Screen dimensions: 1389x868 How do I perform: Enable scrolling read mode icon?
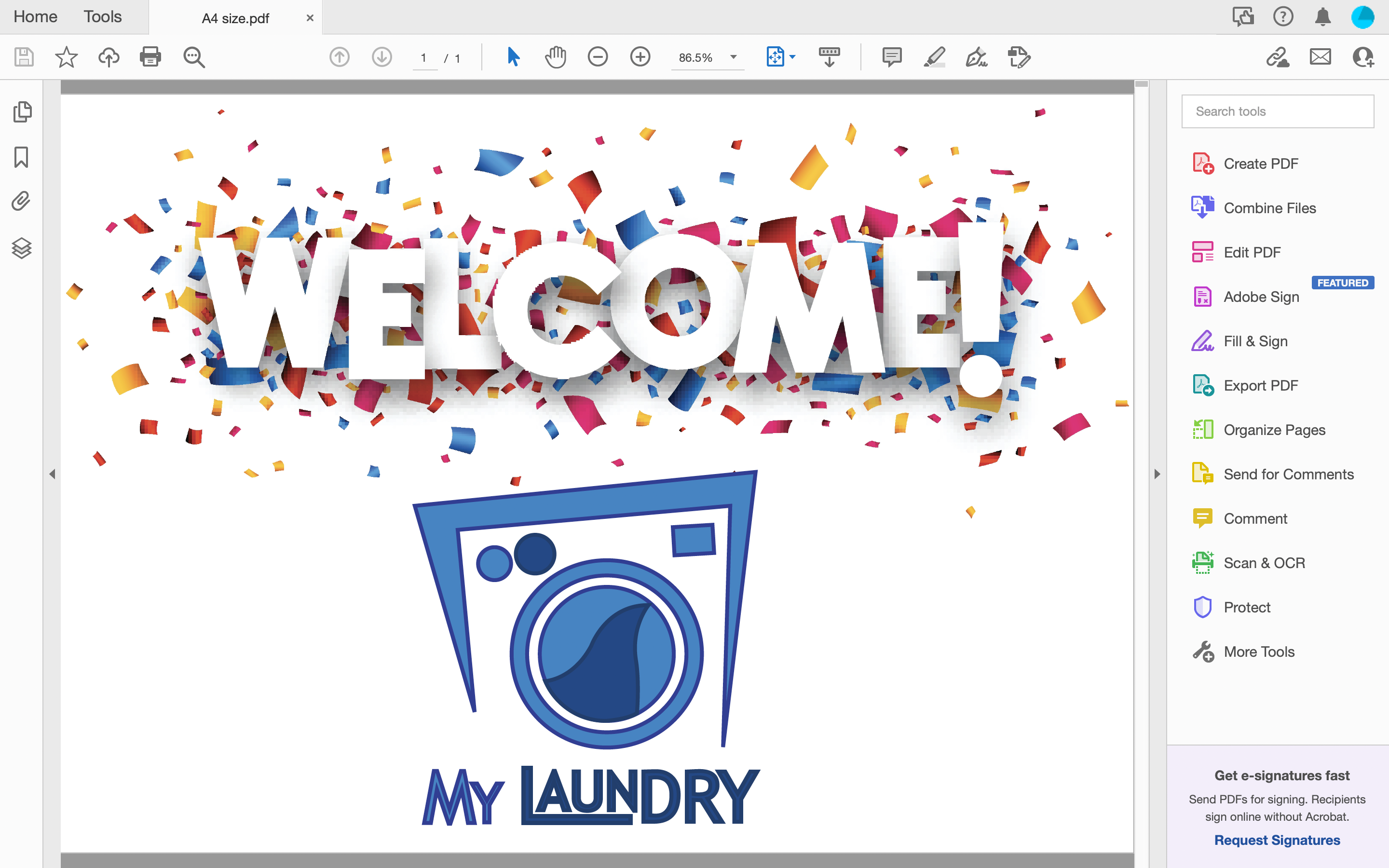click(x=830, y=57)
